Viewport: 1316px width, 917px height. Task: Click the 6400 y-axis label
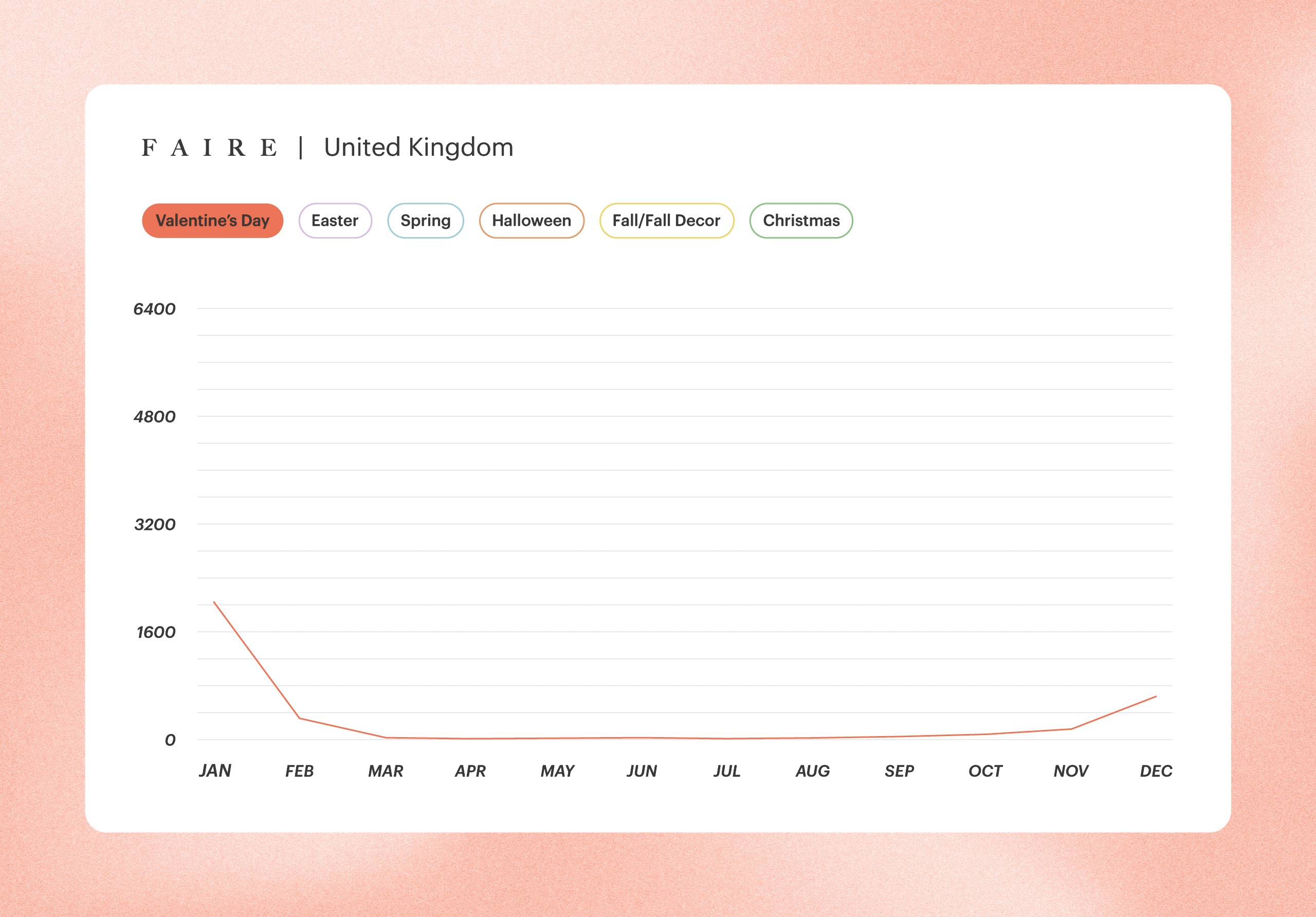pos(154,309)
